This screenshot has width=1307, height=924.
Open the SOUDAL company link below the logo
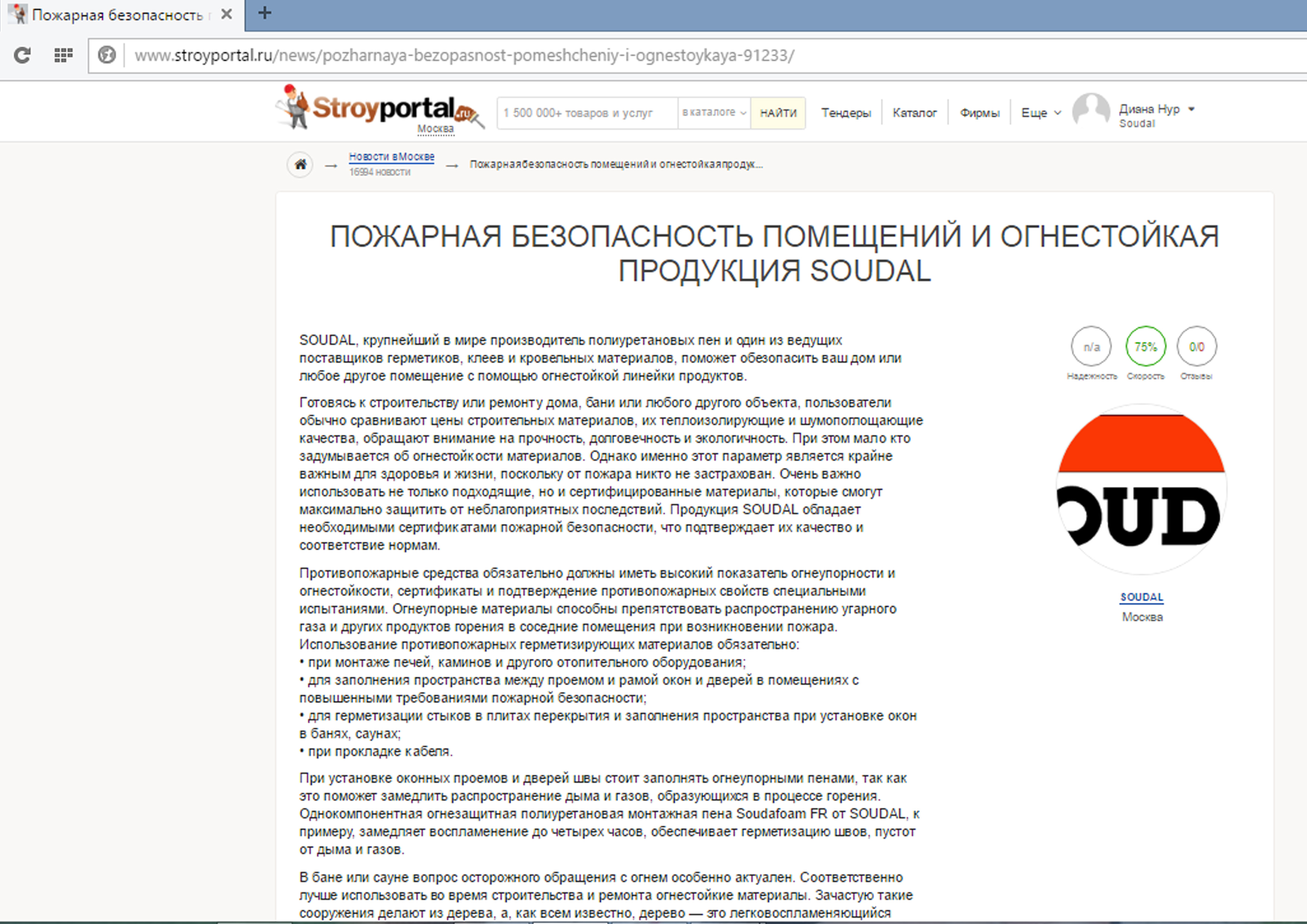(1142, 597)
